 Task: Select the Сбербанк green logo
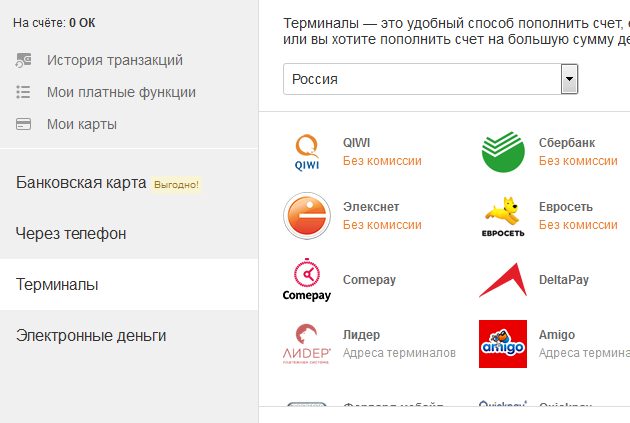pos(503,152)
